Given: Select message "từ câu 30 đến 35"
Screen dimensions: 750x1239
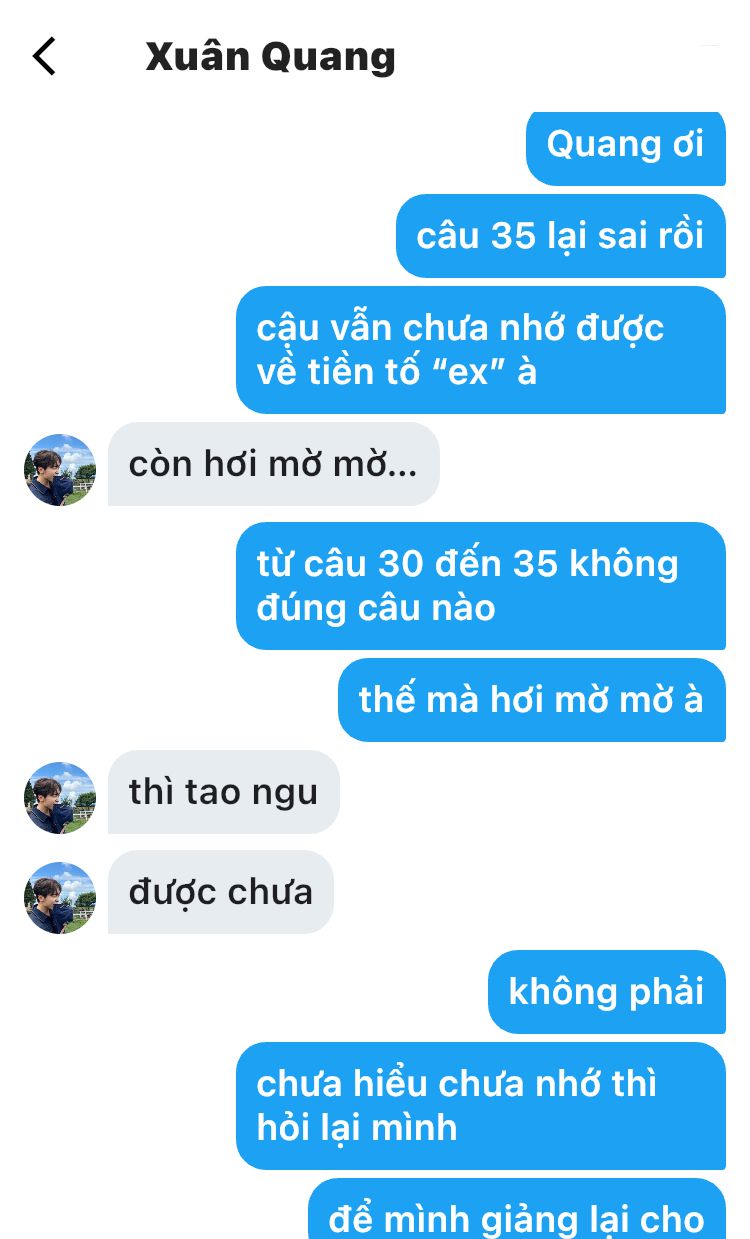Looking at the screenshot, I should coord(481,586).
